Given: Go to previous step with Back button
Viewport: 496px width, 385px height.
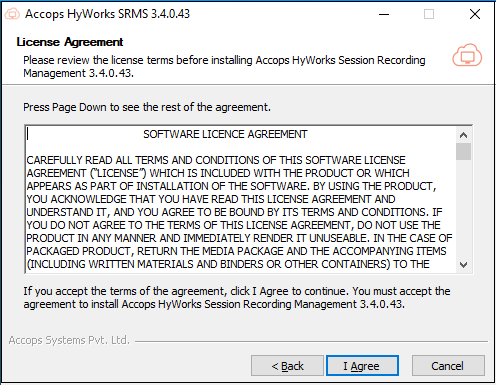Looking at the screenshot, I should coord(287,366).
